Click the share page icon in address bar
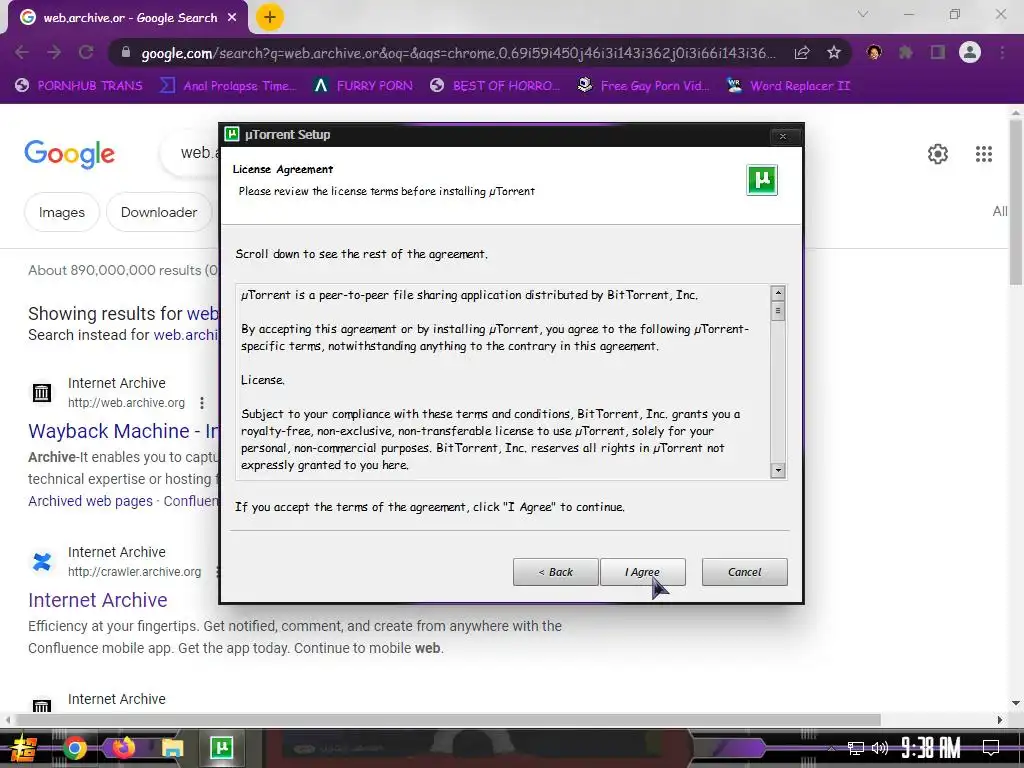Image resolution: width=1024 pixels, height=768 pixels. coord(801,52)
